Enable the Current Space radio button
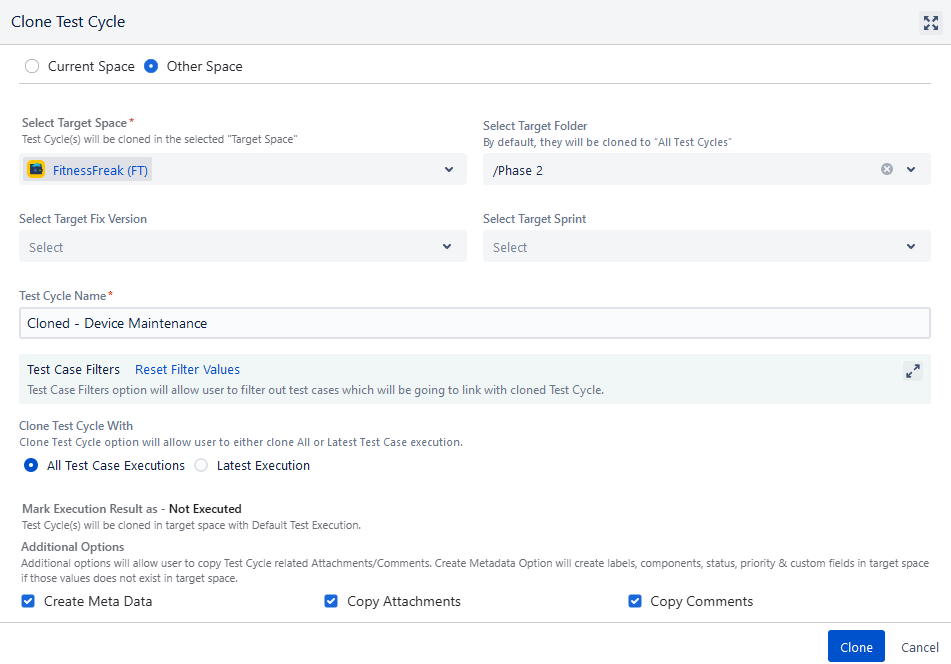This screenshot has height=664, width=951. point(31,66)
